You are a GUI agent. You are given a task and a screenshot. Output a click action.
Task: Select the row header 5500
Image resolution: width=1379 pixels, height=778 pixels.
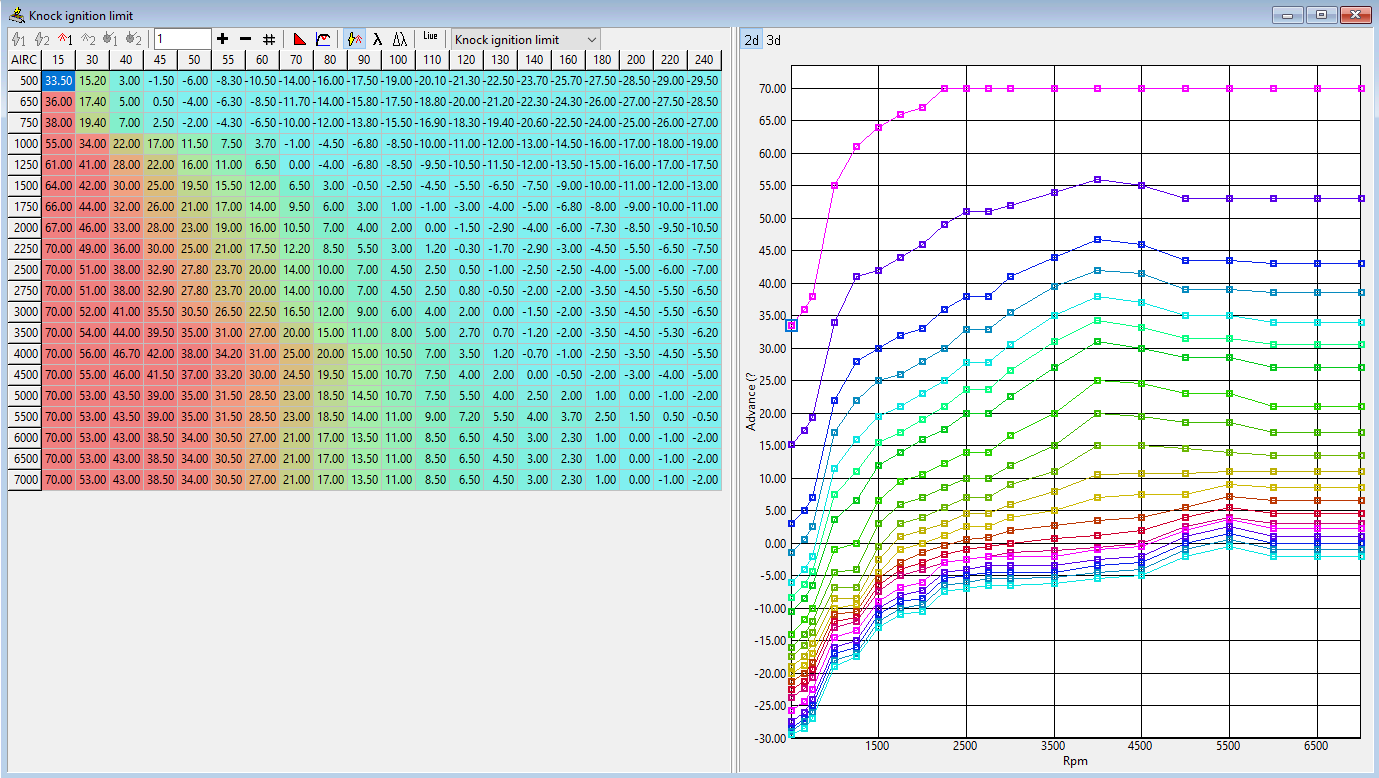24,416
